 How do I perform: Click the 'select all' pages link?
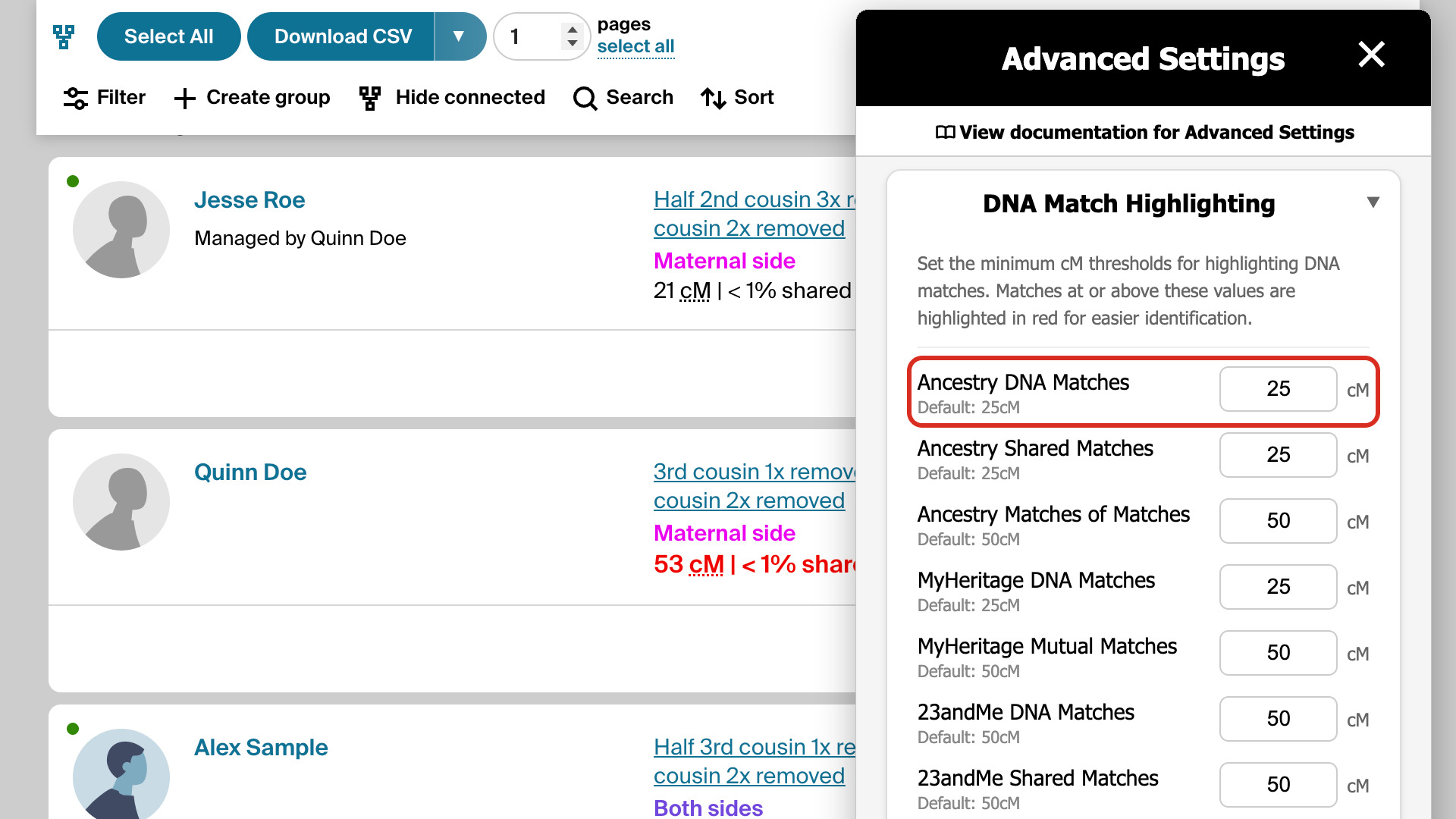pos(635,46)
